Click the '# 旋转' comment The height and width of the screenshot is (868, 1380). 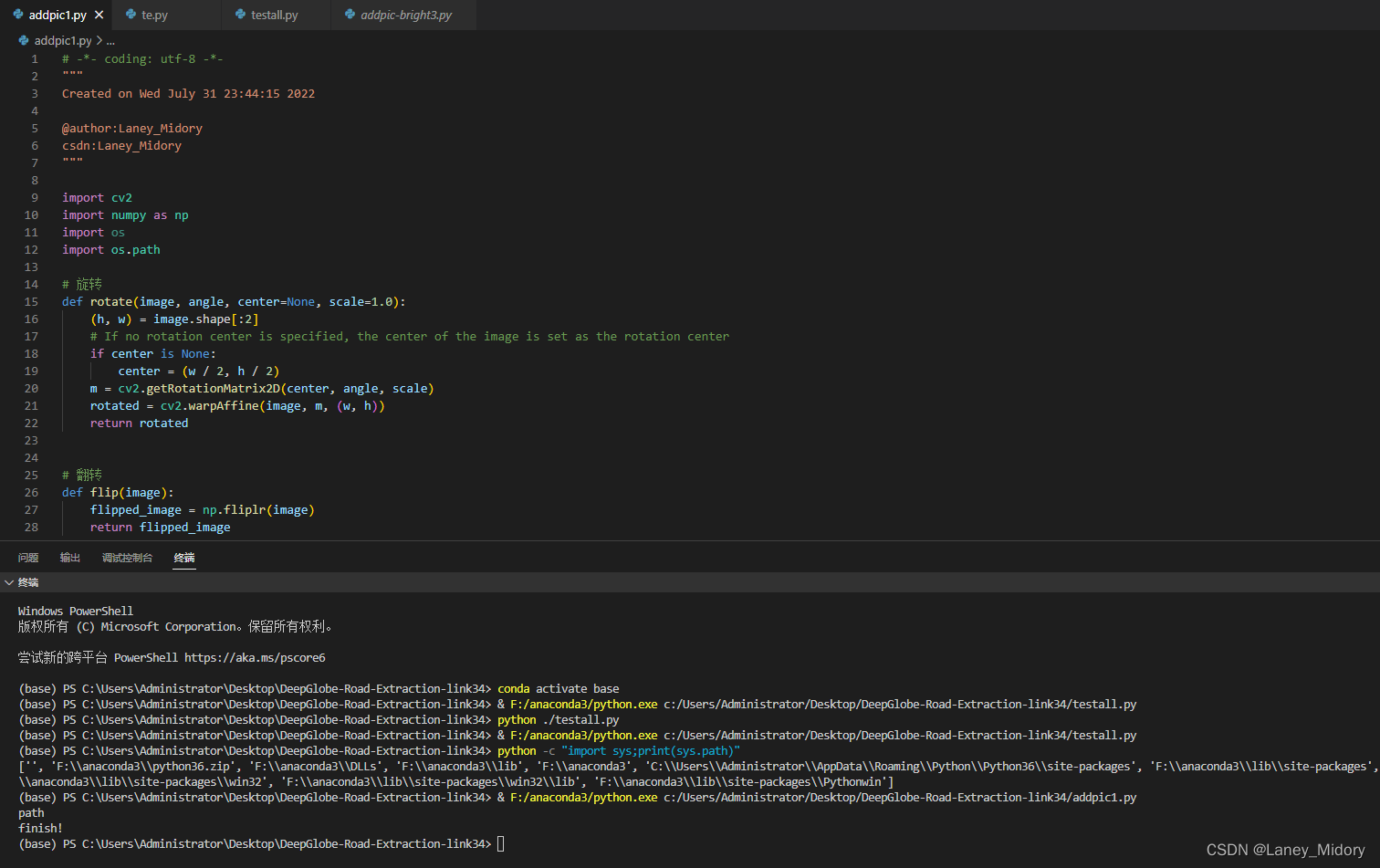(82, 284)
